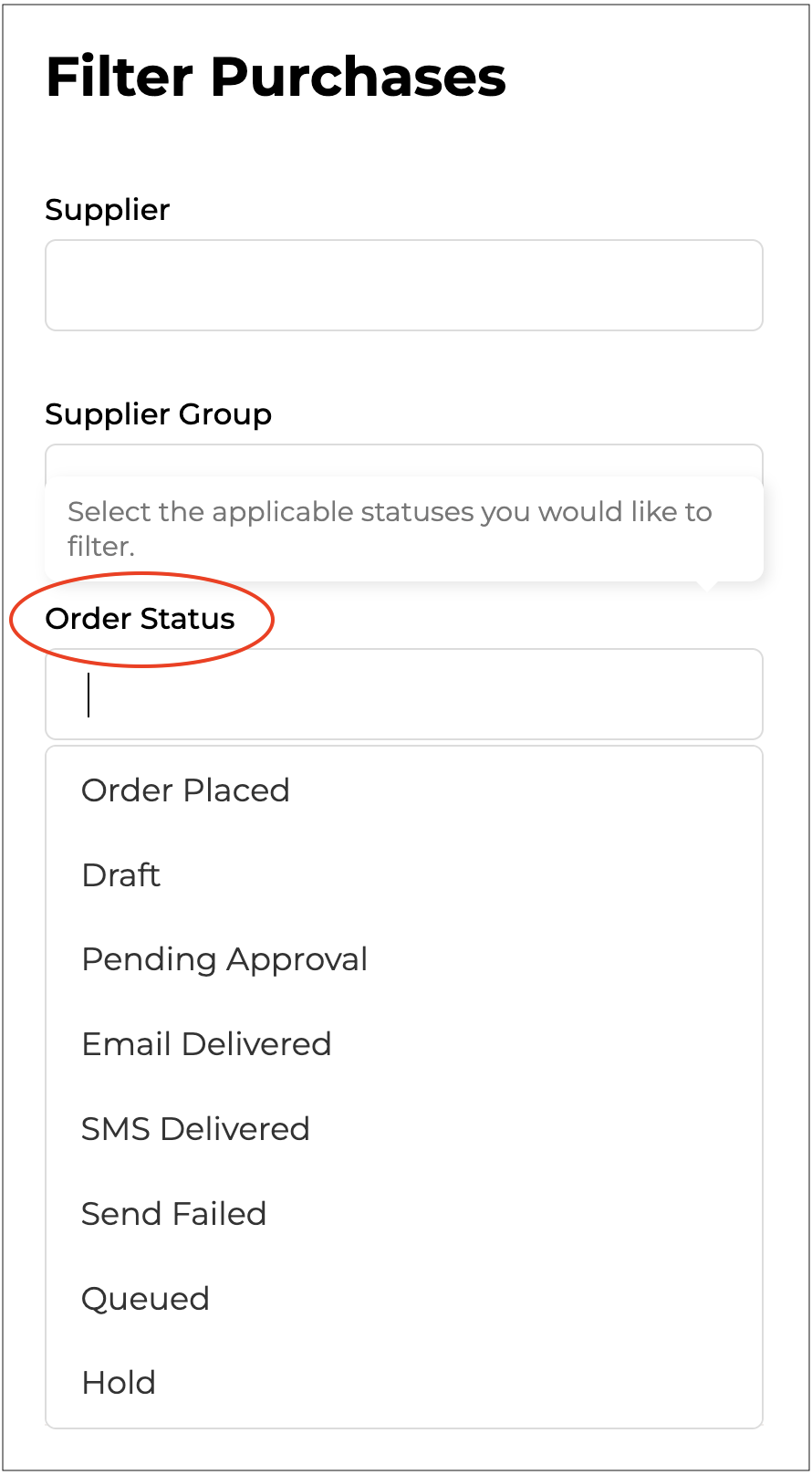Viewport: 812px width, 1475px height.
Task: Select the Queued status option
Action: 145,1299
